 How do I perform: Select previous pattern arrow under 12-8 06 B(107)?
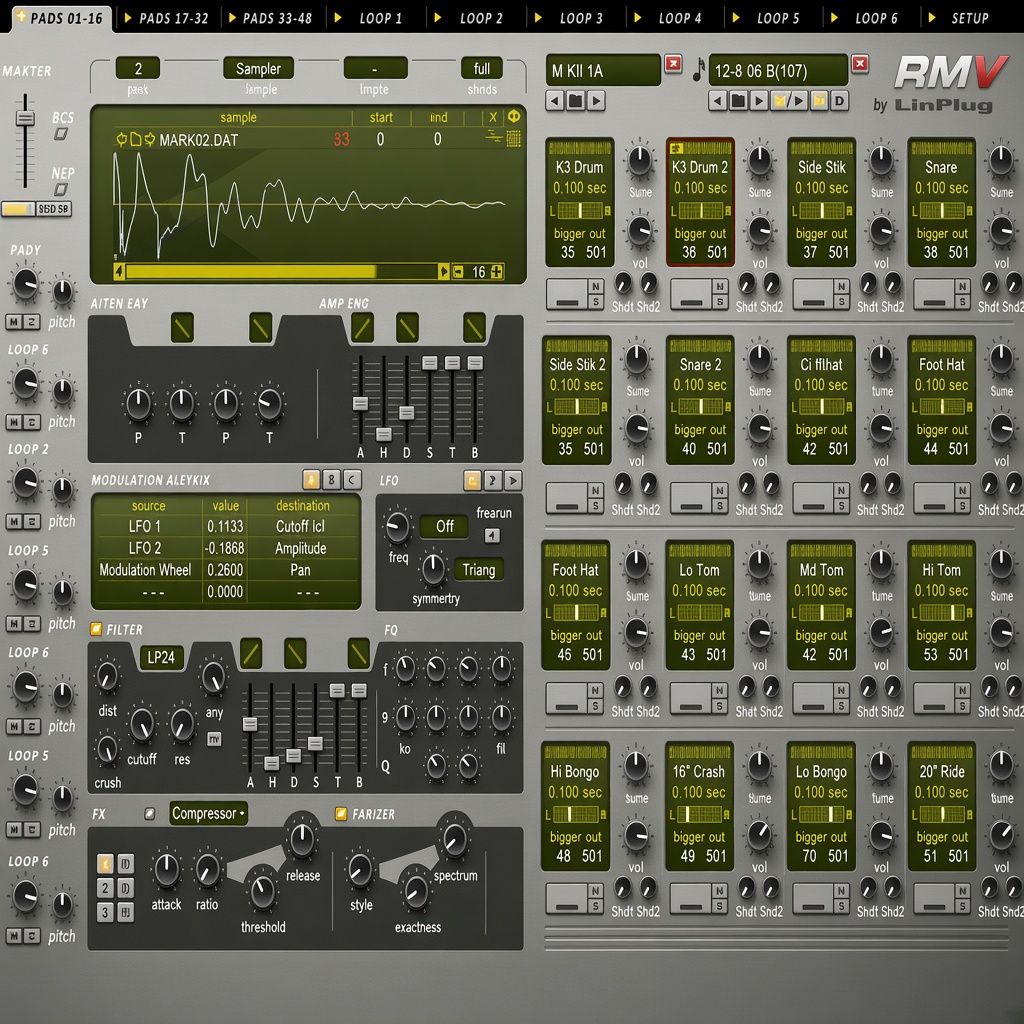tap(718, 101)
